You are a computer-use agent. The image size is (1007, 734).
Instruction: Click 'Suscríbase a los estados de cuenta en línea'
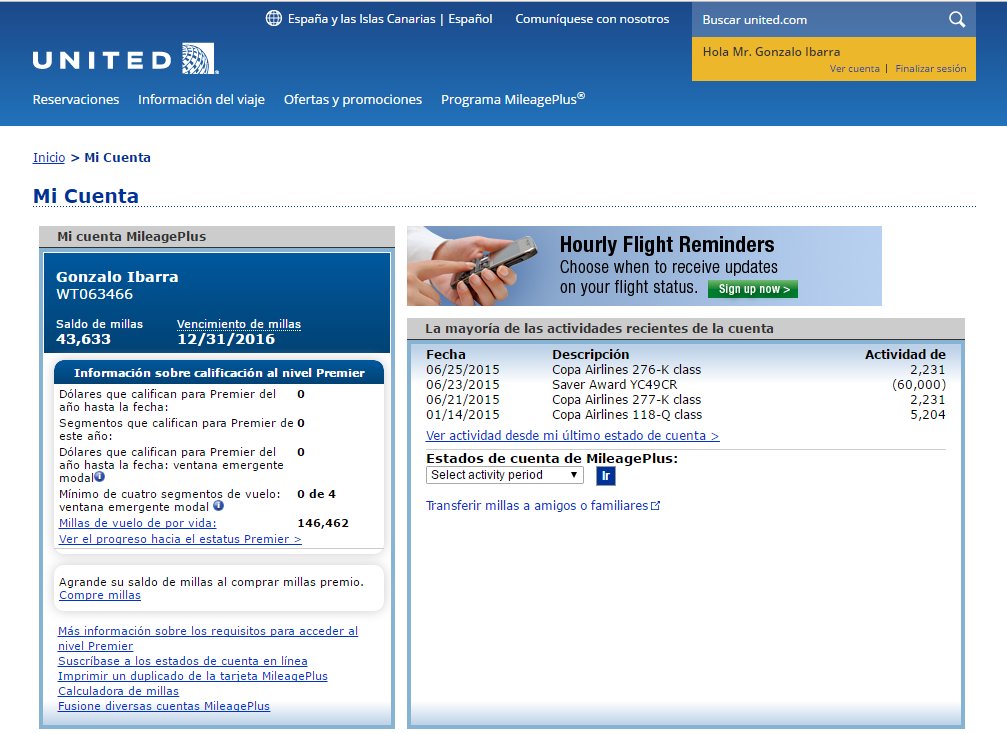(x=182, y=661)
